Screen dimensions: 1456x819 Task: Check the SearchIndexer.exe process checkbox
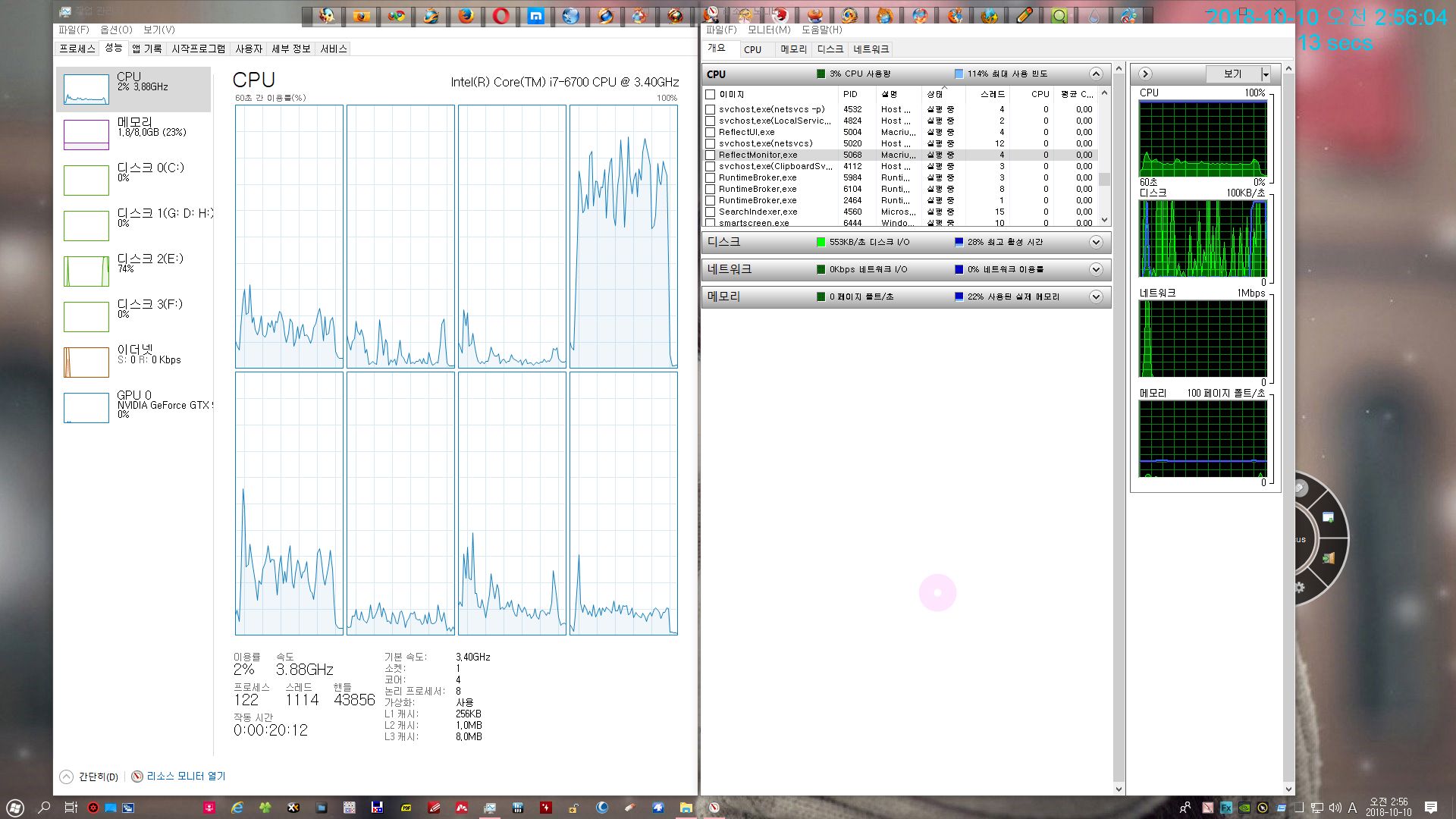(x=711, y=212)
